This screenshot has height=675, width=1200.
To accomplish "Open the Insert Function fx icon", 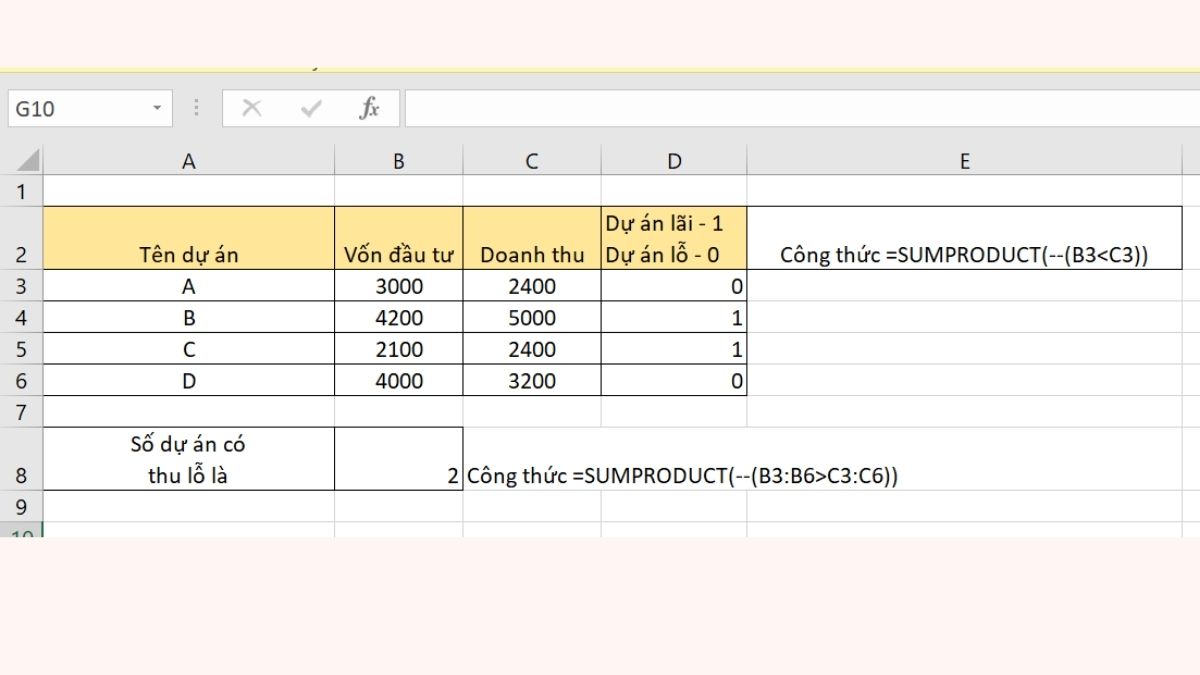I will click(369, 109).
